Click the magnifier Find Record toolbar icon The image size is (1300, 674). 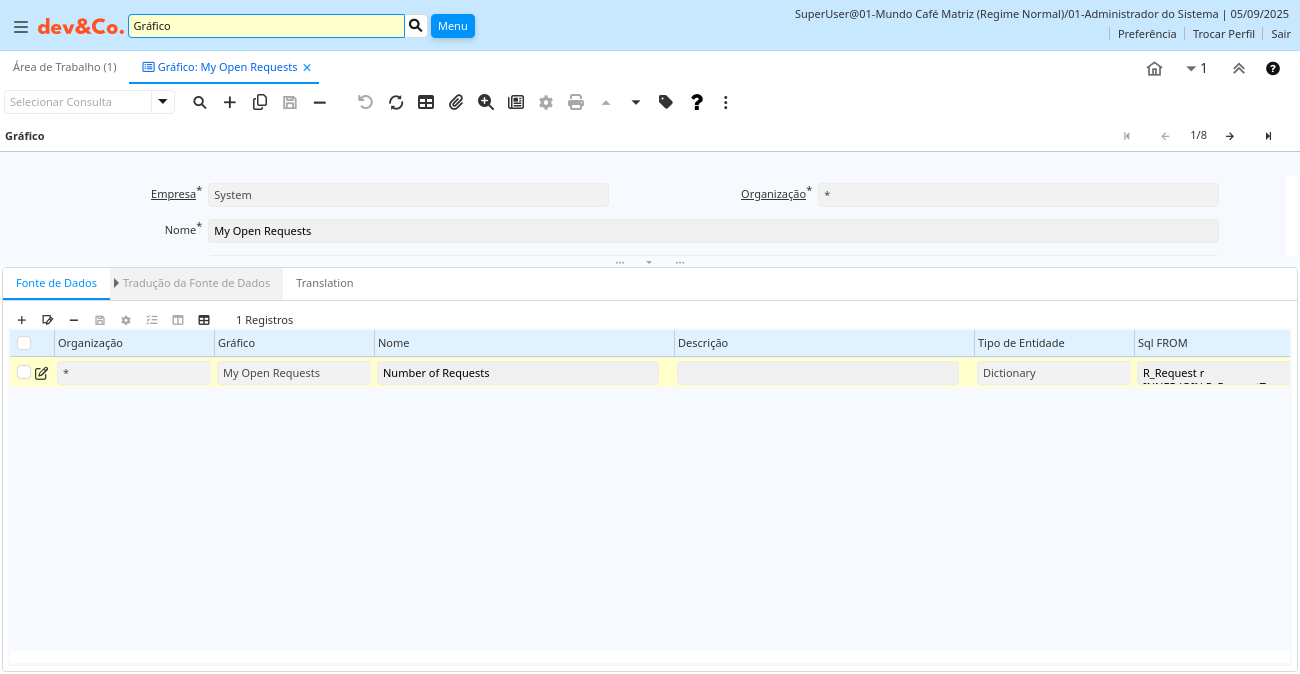pos(200,102)
